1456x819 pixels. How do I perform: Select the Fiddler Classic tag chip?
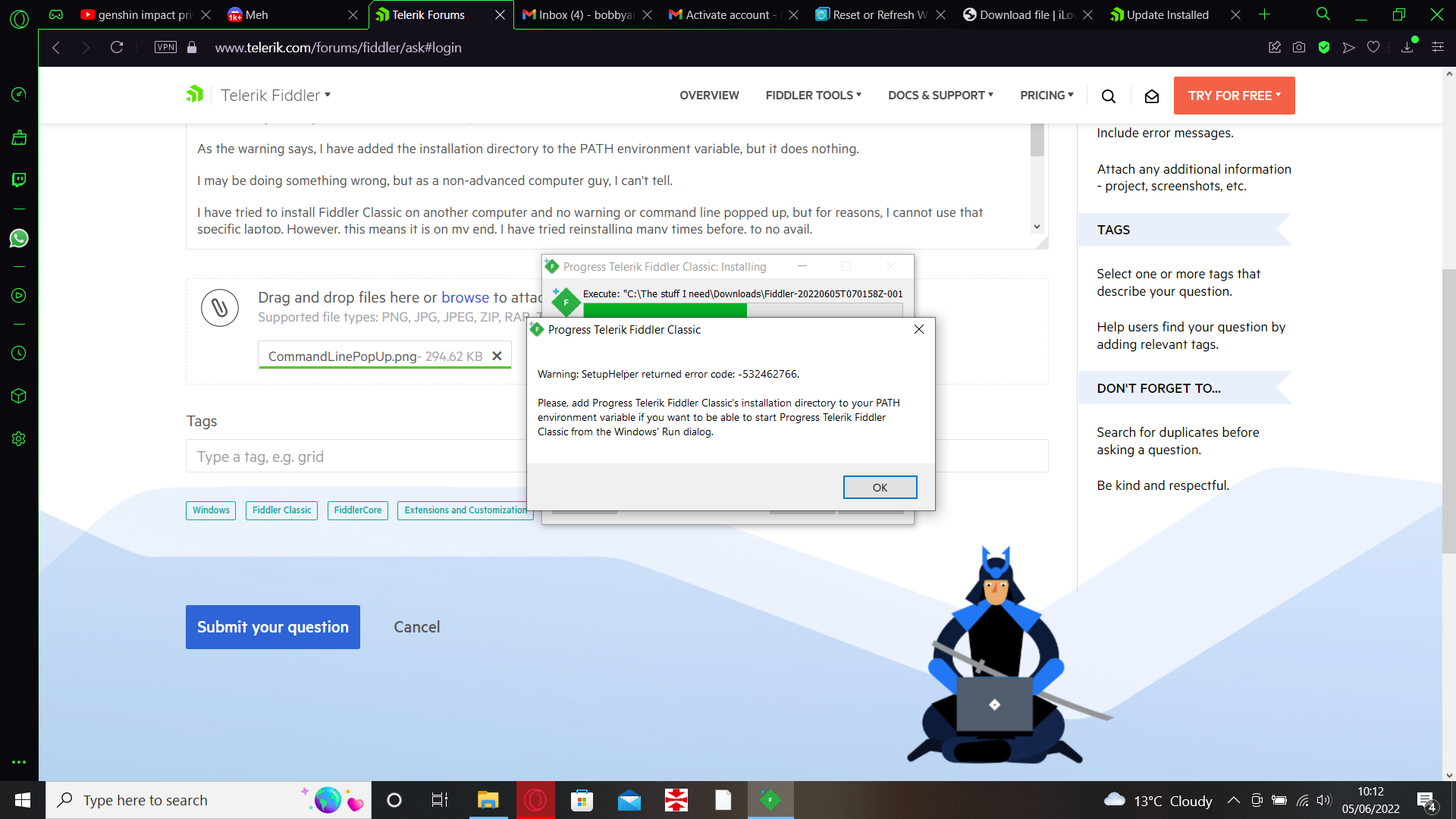coord(281,510)
